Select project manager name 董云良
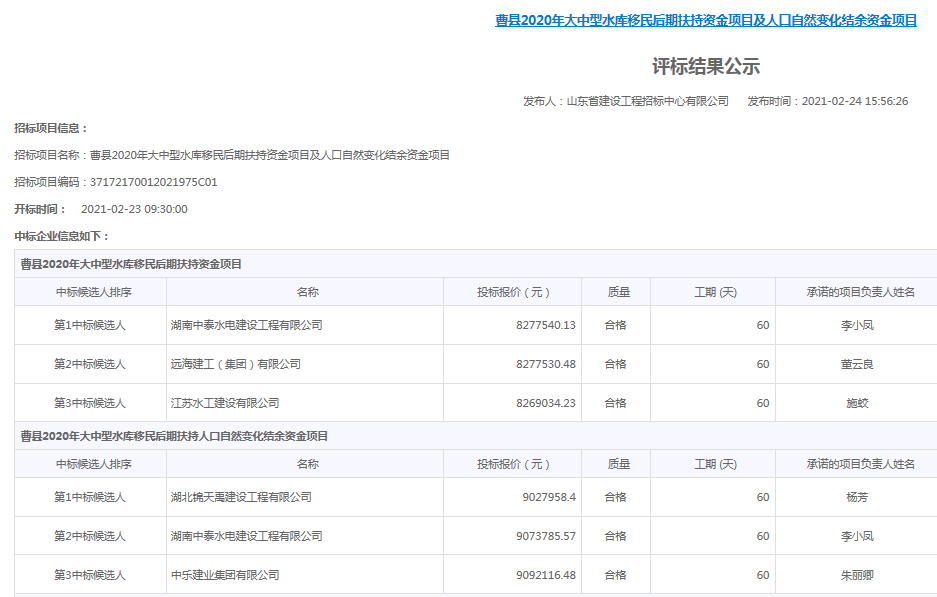Viewport: 937px width, 597px height. tap(857, 364)
